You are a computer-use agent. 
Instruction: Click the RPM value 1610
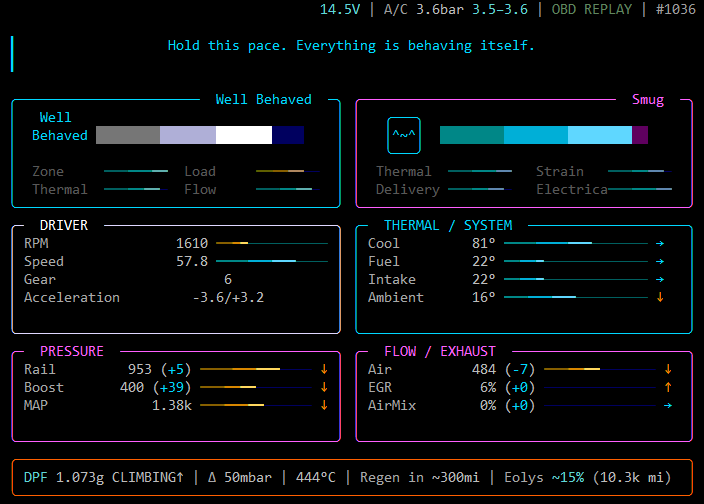(x=192, y=243)
